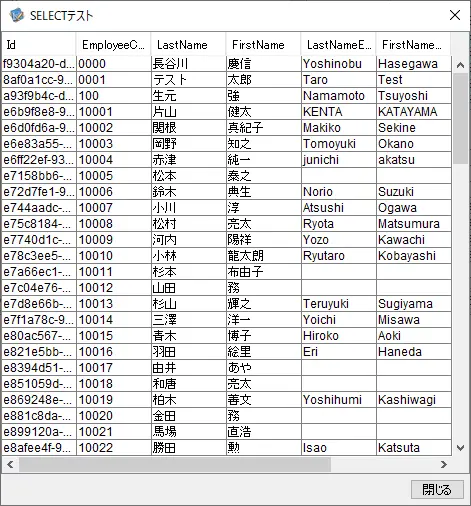Click the vertical scrollbar down arrow

click(460, 448)
